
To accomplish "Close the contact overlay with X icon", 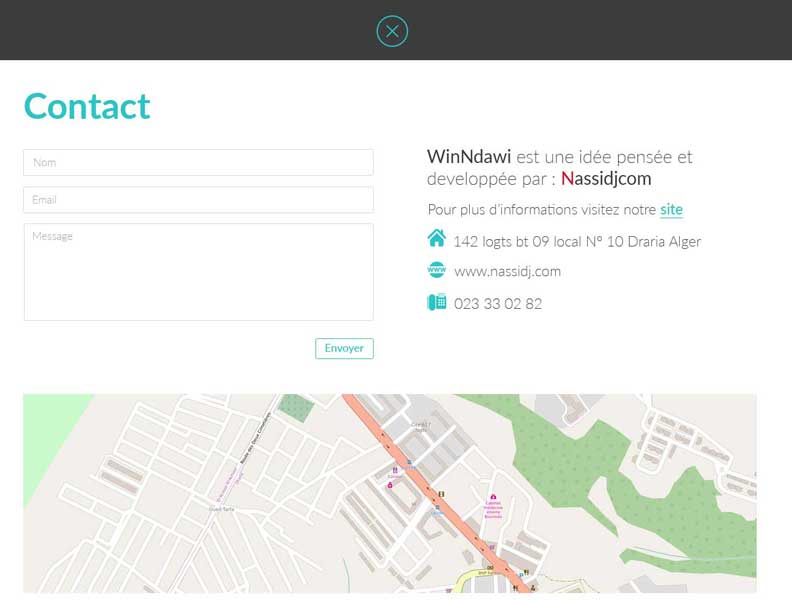I will click(x=392, y=31).
